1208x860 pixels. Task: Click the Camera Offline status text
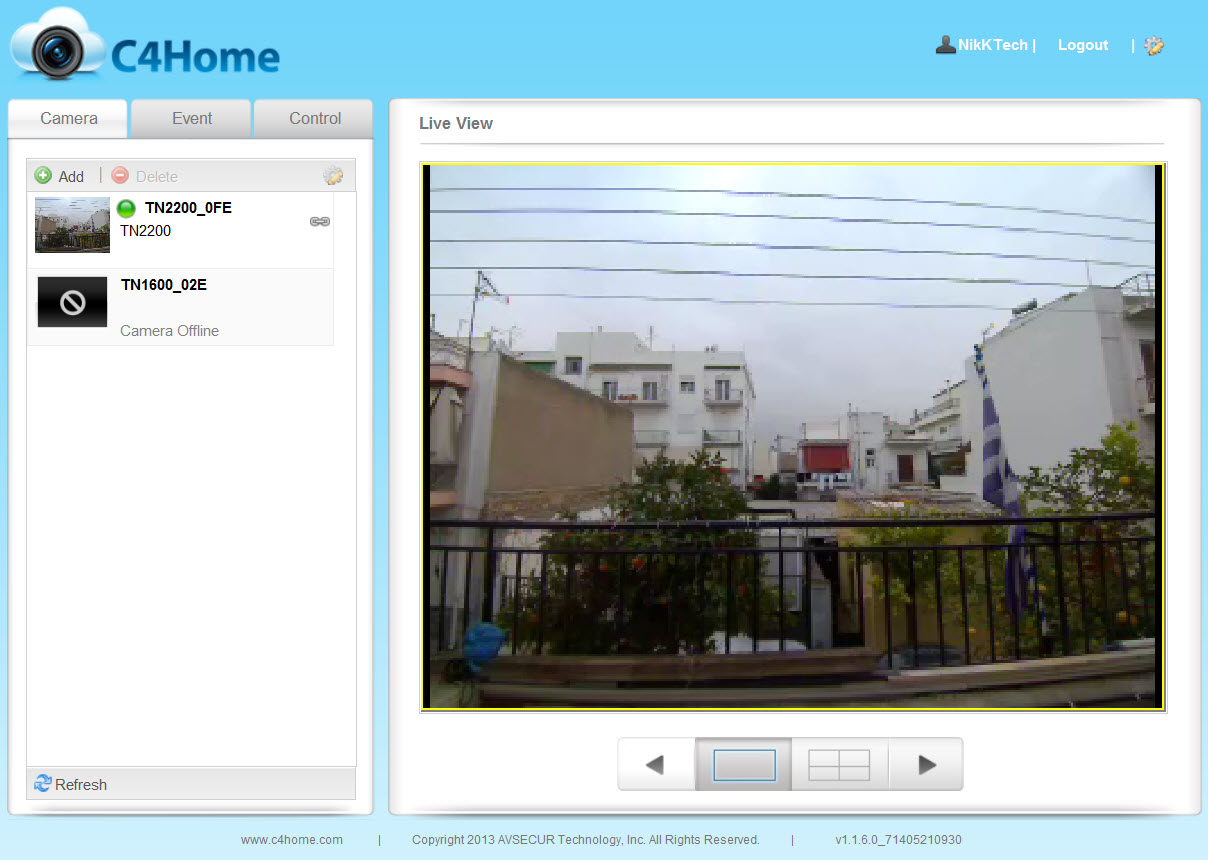point(169,331)
